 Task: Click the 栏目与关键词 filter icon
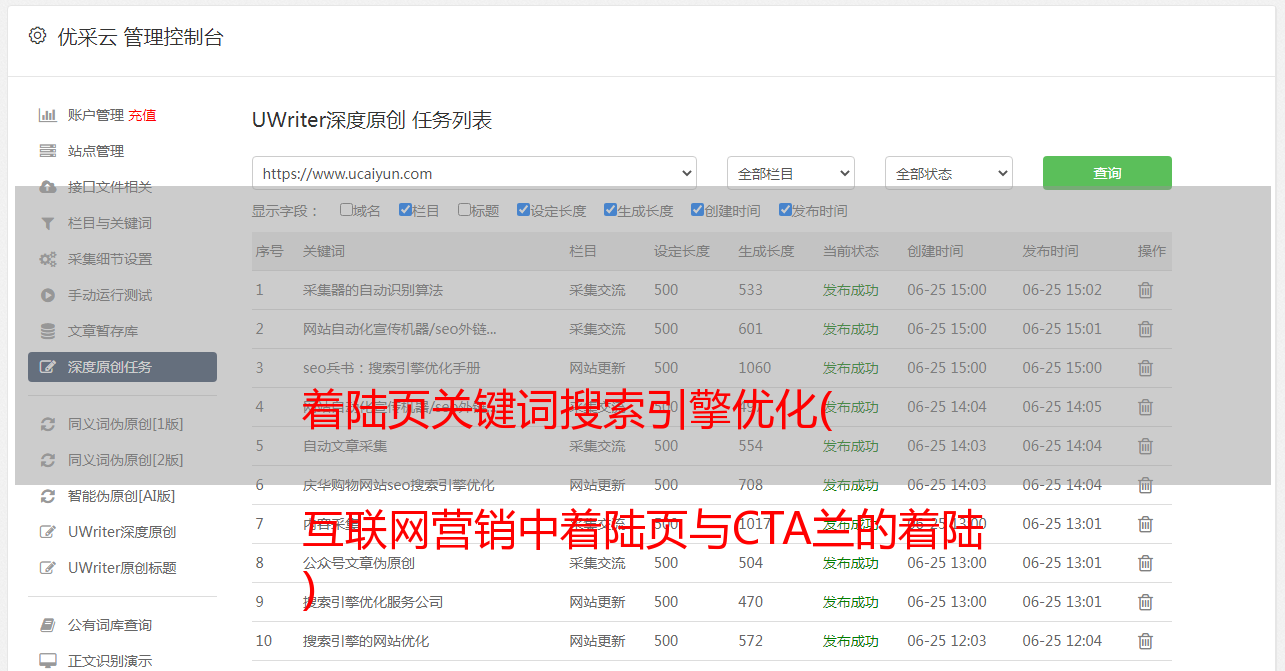click(x=47, y=223)
